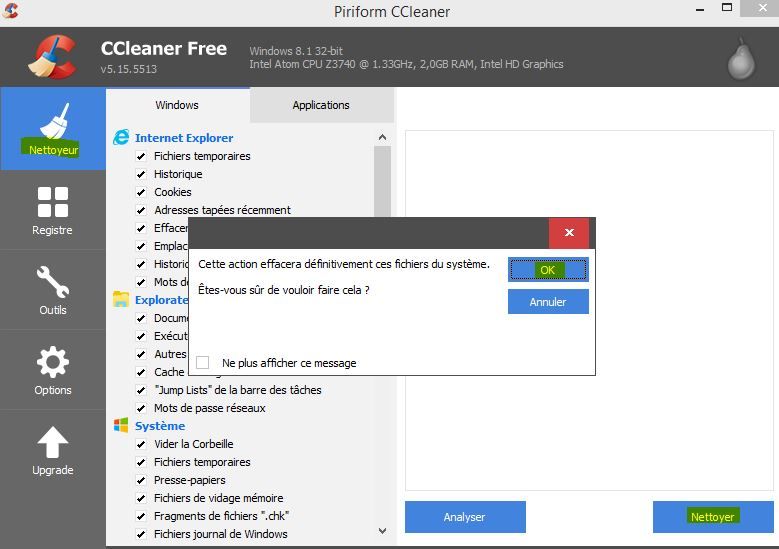Close the CCleaner main window
779x549 pixels.
pos(762,8)
